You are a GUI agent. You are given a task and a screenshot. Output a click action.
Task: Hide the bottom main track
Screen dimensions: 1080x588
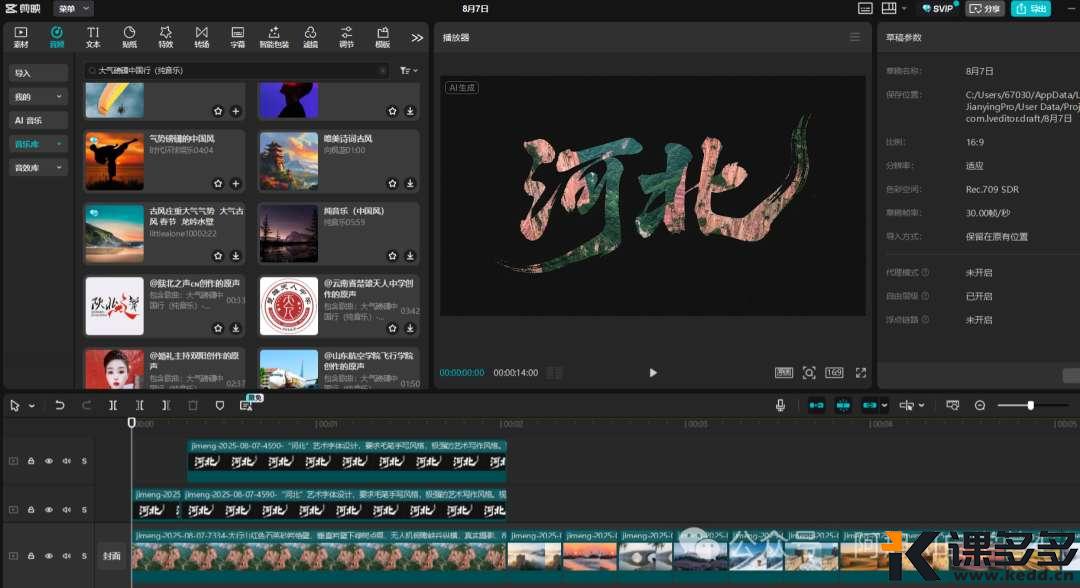click(49, 556)
